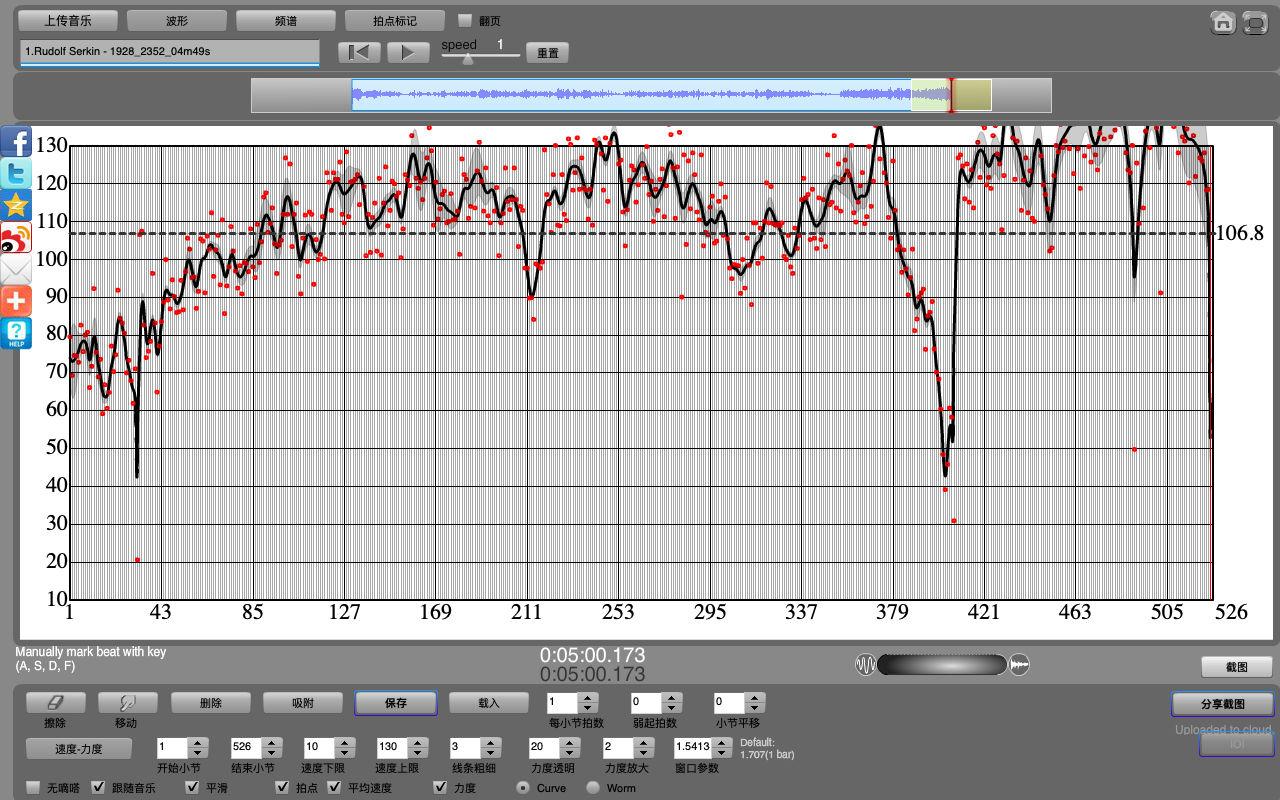1280x800 pixels.
Task: Select the move tool (移动)
Action: tap(126, 703)
